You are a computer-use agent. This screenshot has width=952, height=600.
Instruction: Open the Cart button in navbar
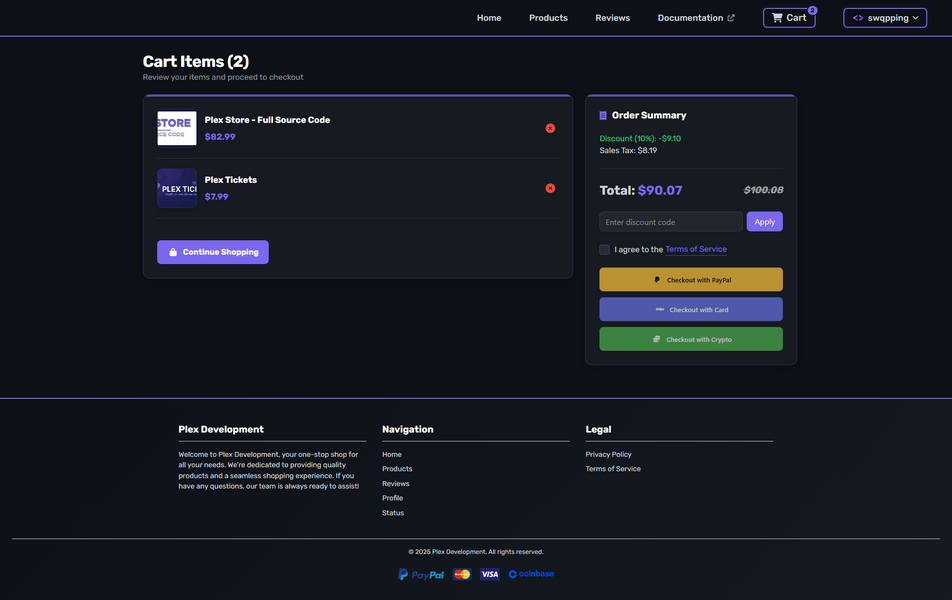pyautogui.click(x=789, y=18)
